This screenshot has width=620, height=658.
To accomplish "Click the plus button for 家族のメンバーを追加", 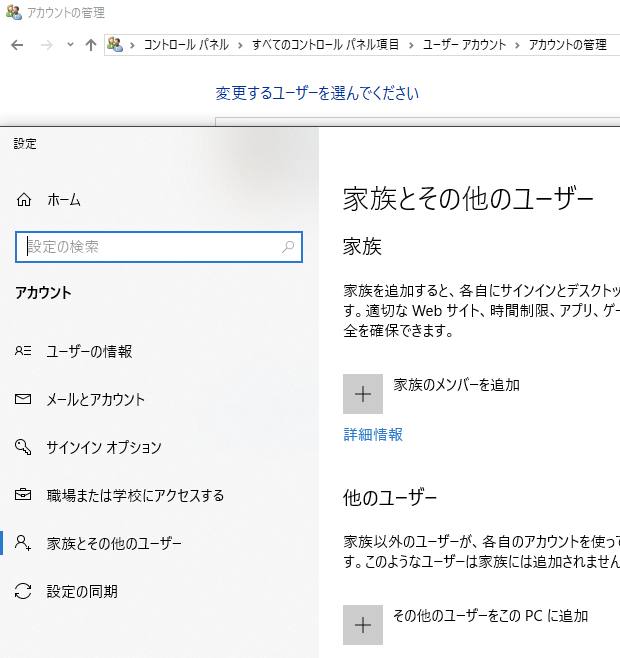I will click(363, 394).
